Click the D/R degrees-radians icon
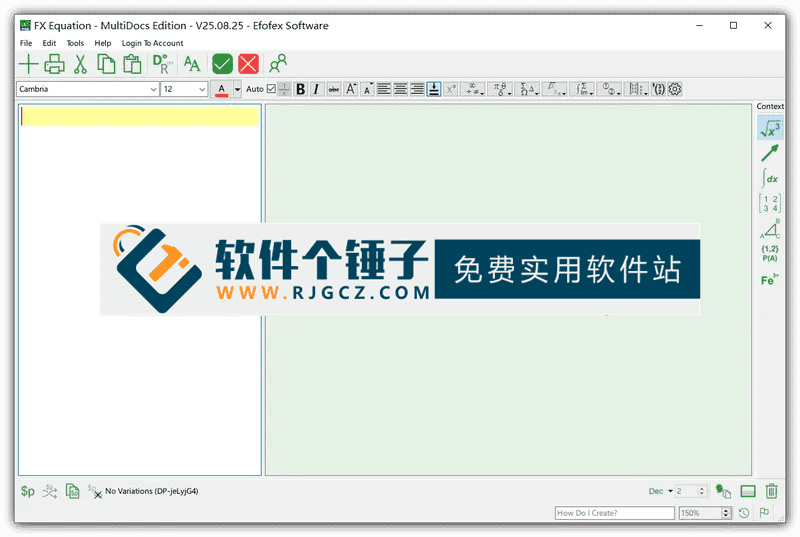Viewport: 800px width, 537px height. (x=162, y=64)
